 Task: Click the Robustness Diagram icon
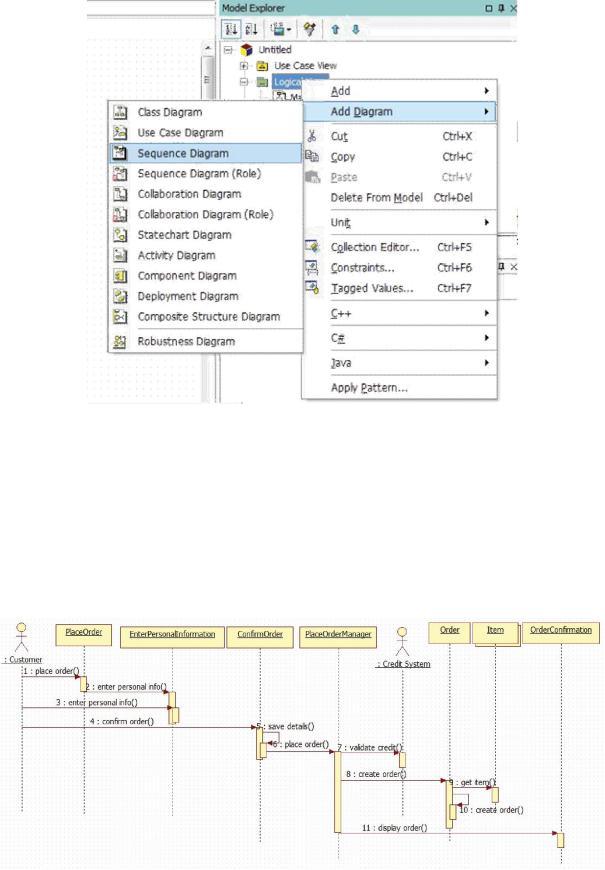[120, 342]
